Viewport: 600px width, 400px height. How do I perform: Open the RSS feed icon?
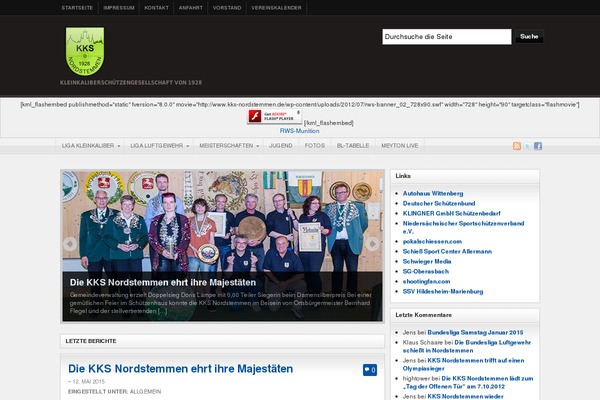(517, 146)
